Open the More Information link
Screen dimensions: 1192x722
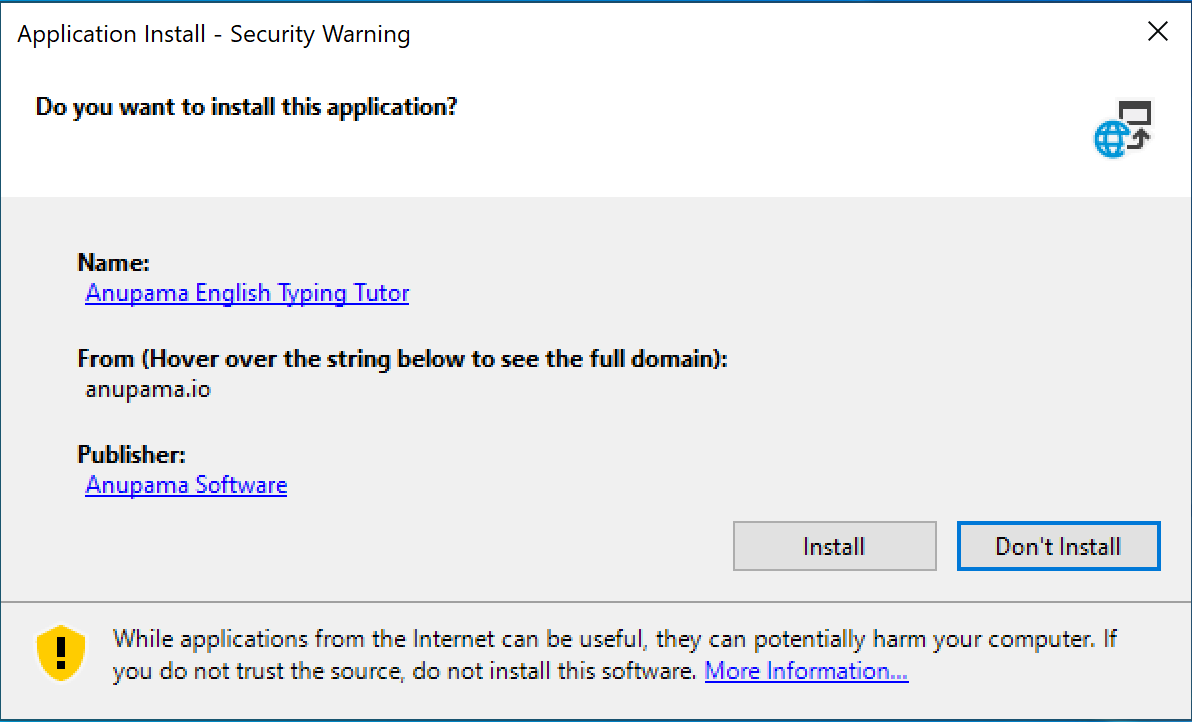click(807, 671)
